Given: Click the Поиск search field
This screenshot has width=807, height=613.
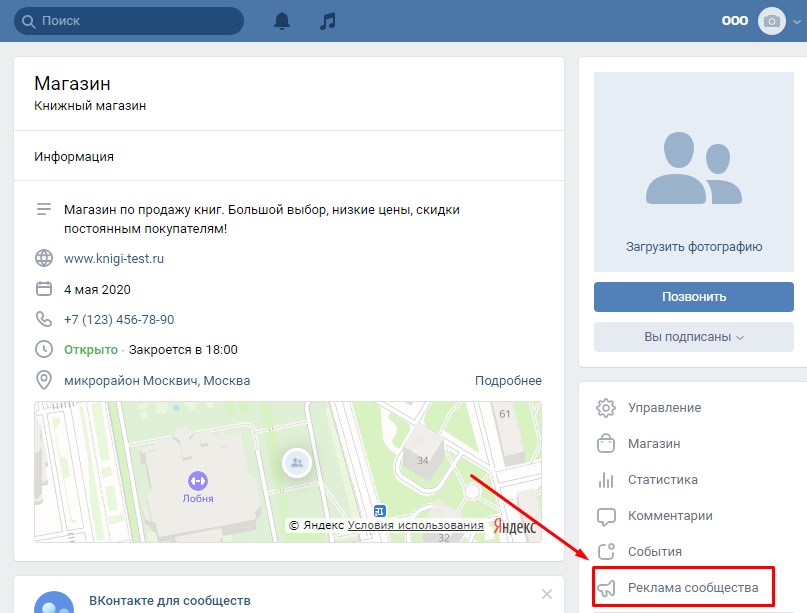Looking at the screenshot, I should (x=130, y=21).
